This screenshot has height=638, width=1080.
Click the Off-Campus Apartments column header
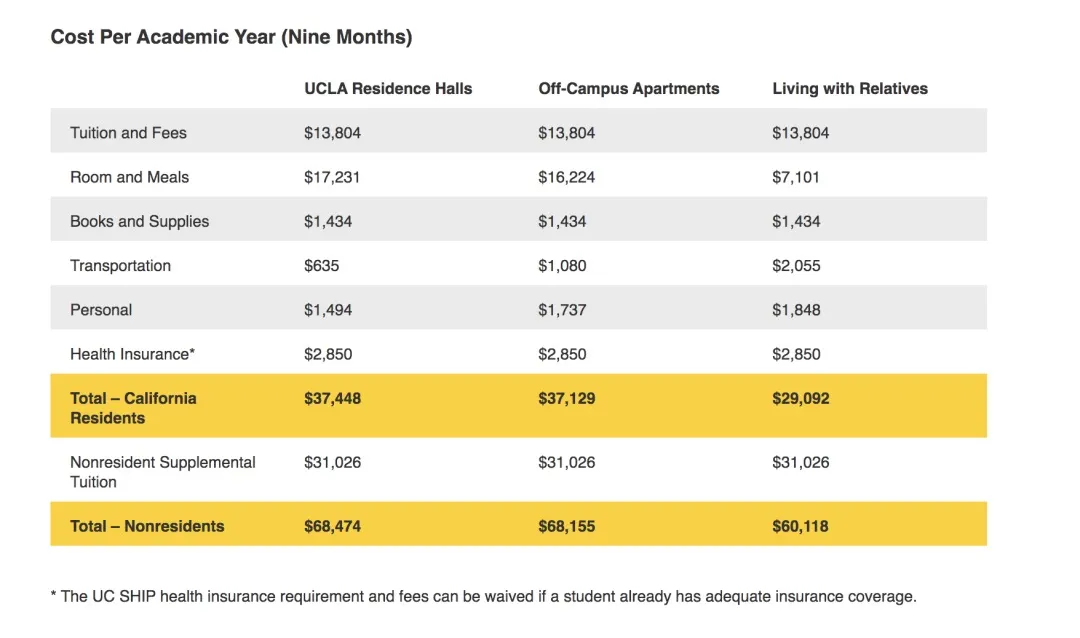[628, 89]
